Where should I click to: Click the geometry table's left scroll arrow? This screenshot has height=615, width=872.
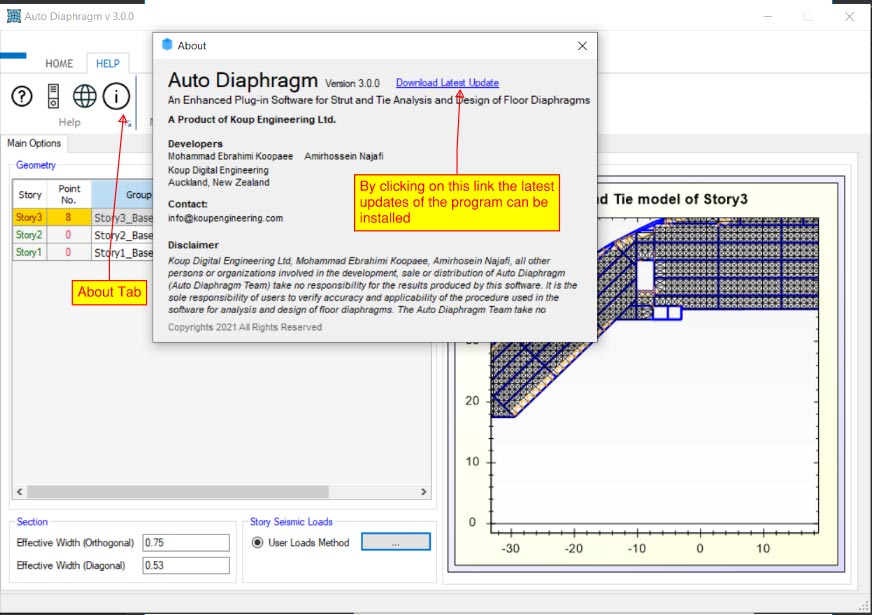tap(19, 492)
